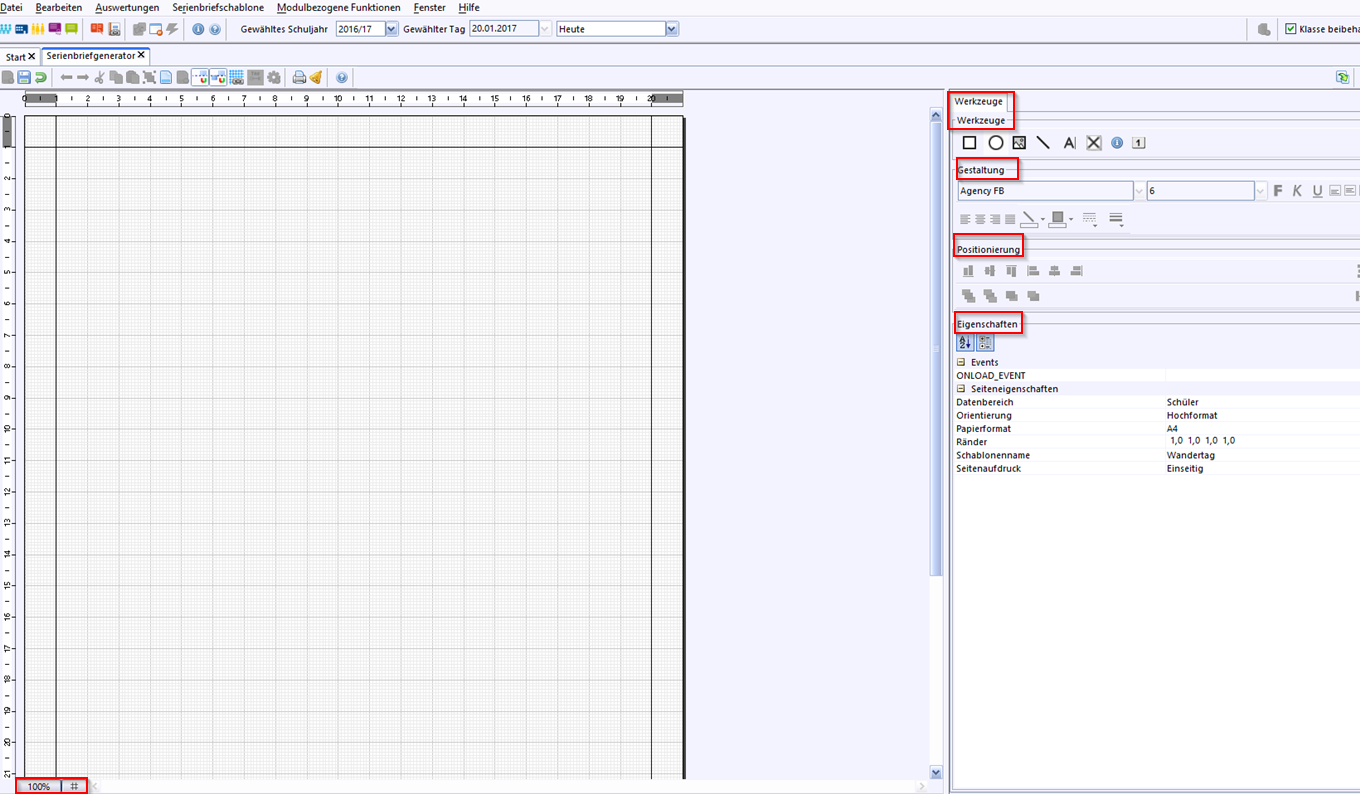Viewport: 1360px width, 794px height.
Task: Toggle italic K formatting
Action: point(1297,190)
